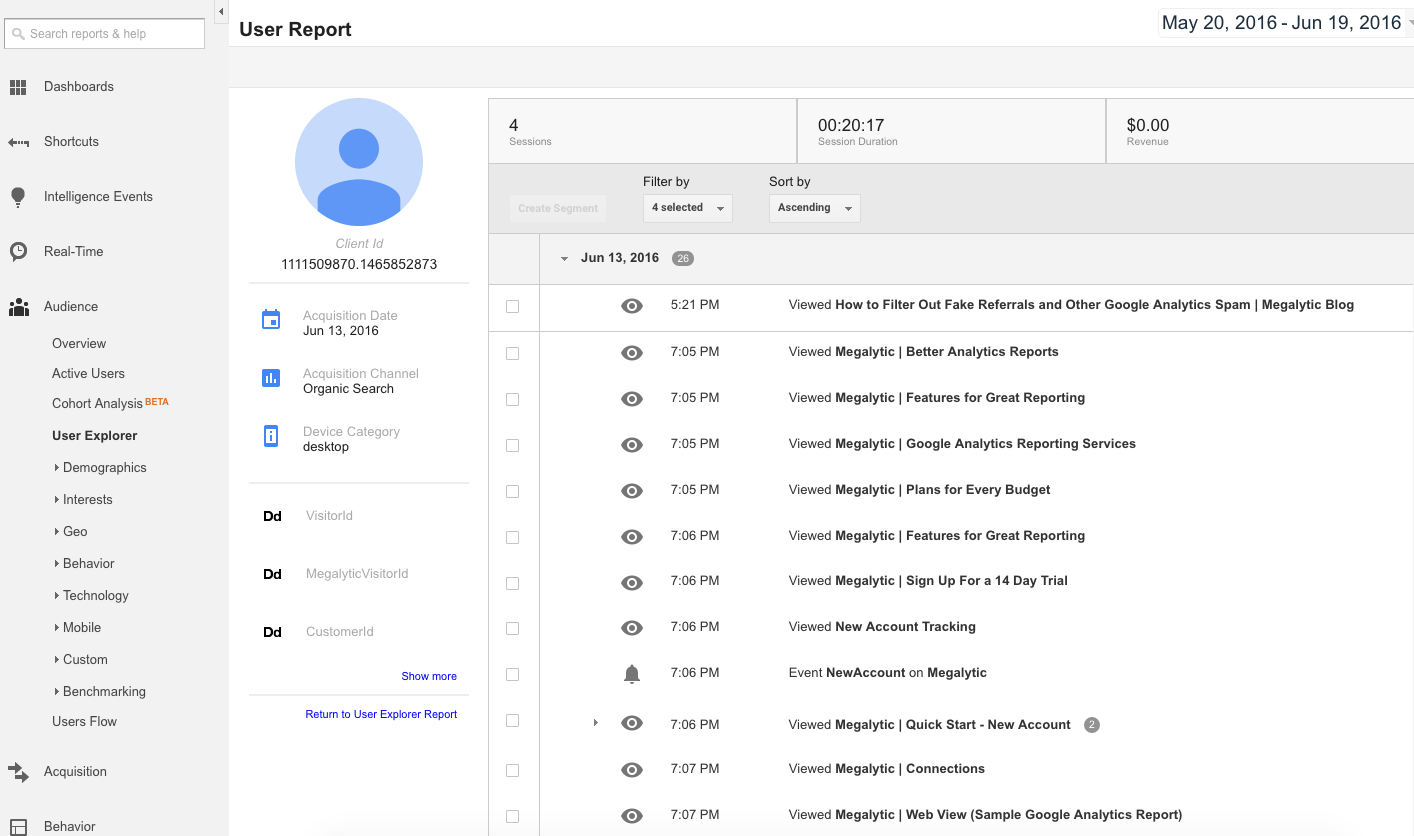Click the bell icon for NewAccount event
The width and height of the screenshot is (1414, 836).
(x=632, y=674)
